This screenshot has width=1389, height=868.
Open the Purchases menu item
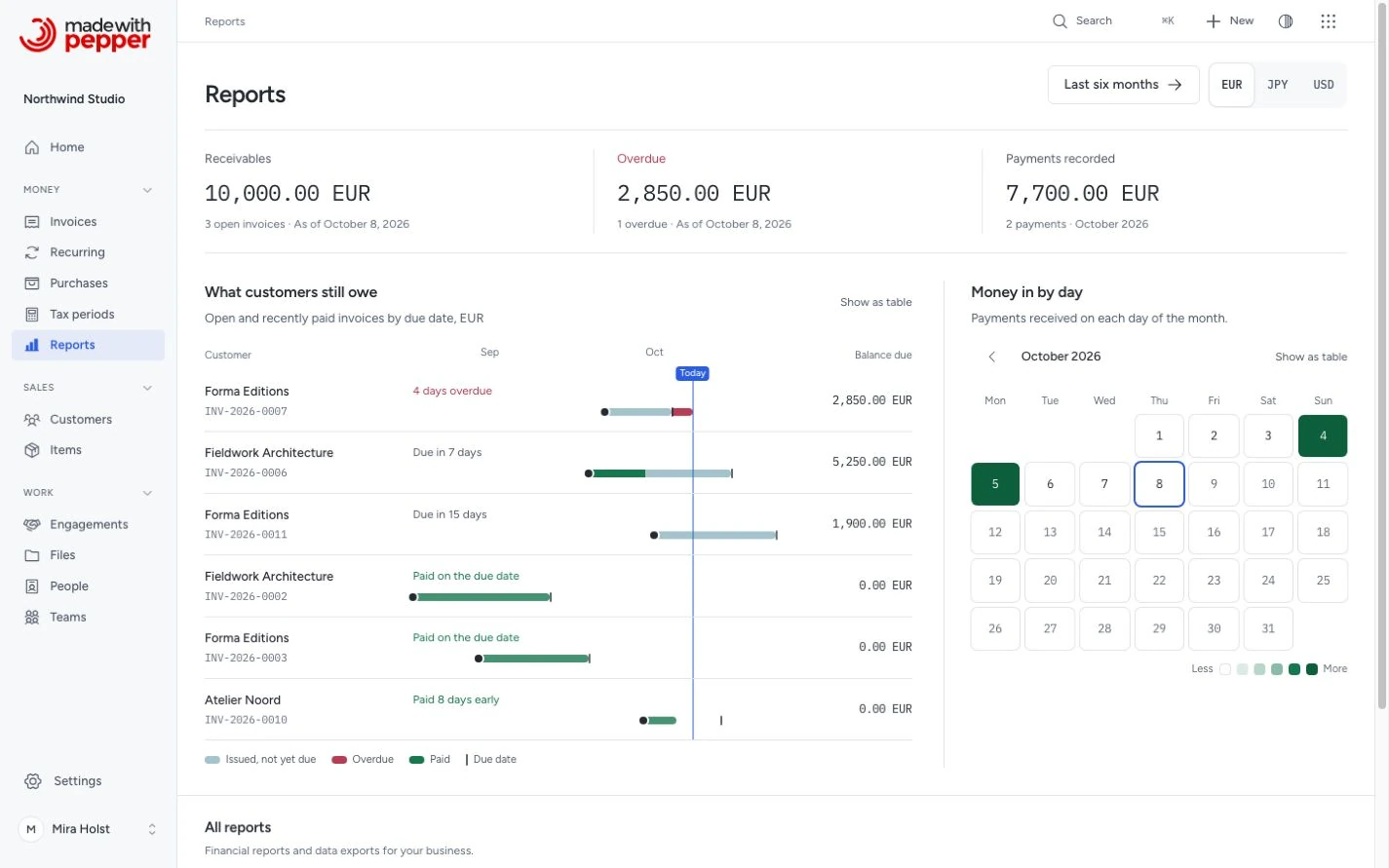88,283
